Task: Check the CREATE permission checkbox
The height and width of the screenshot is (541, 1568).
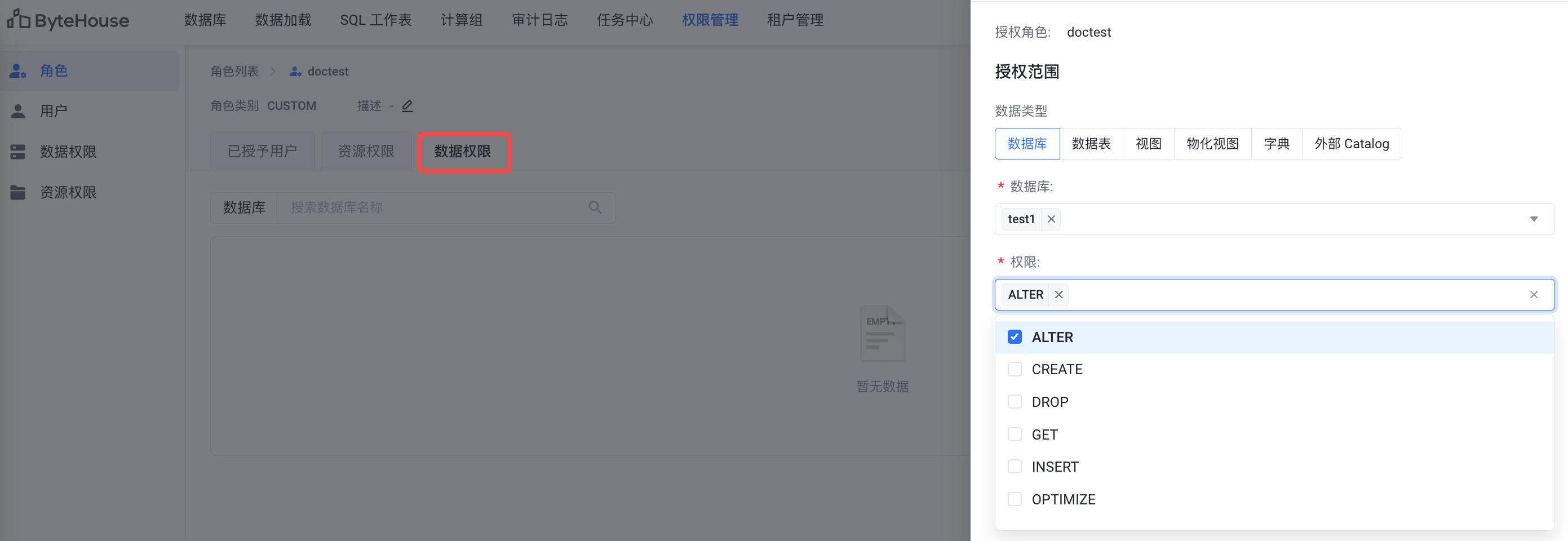Action: [x=1014, y=369]
